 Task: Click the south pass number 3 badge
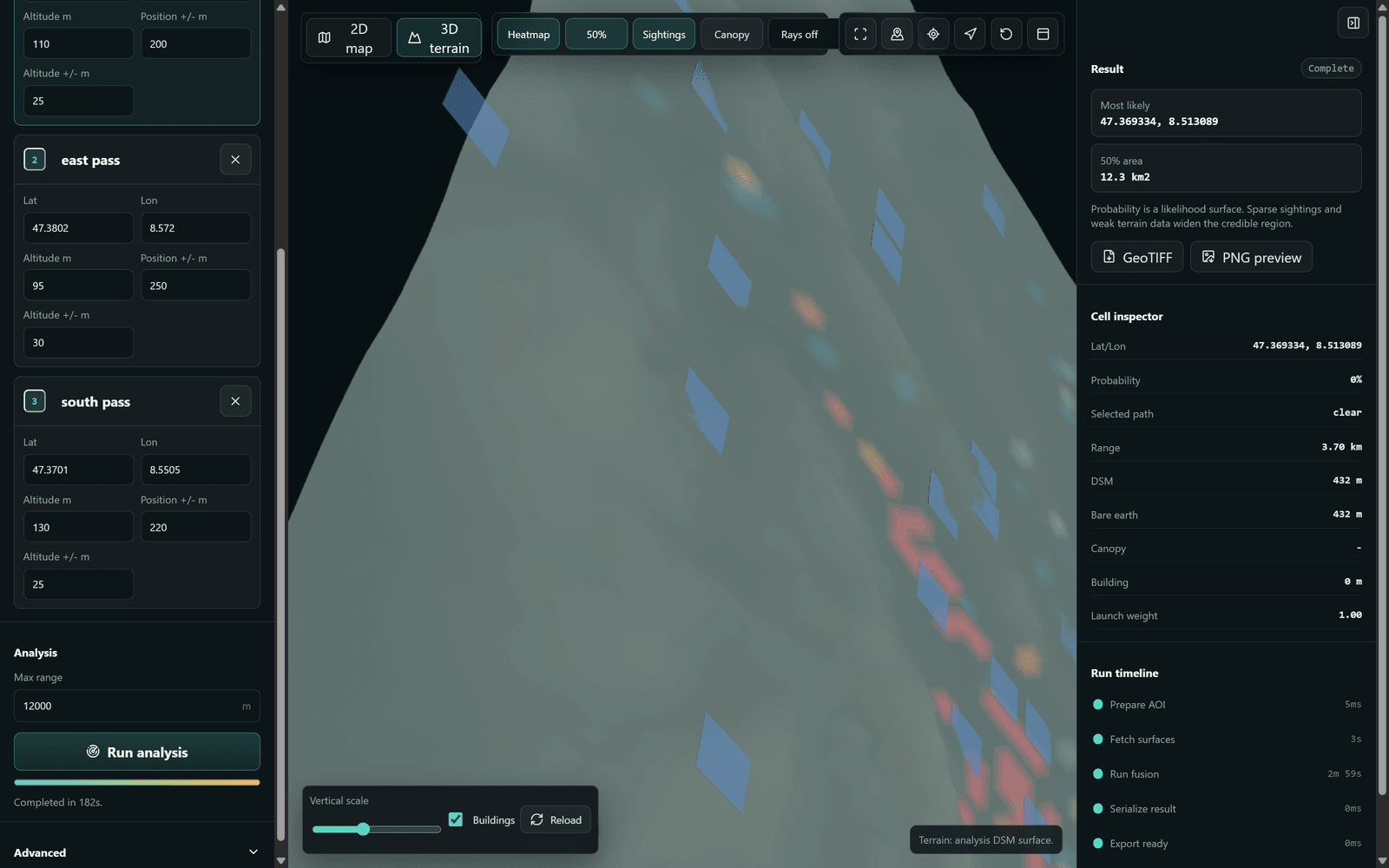(x=35, y=401)
